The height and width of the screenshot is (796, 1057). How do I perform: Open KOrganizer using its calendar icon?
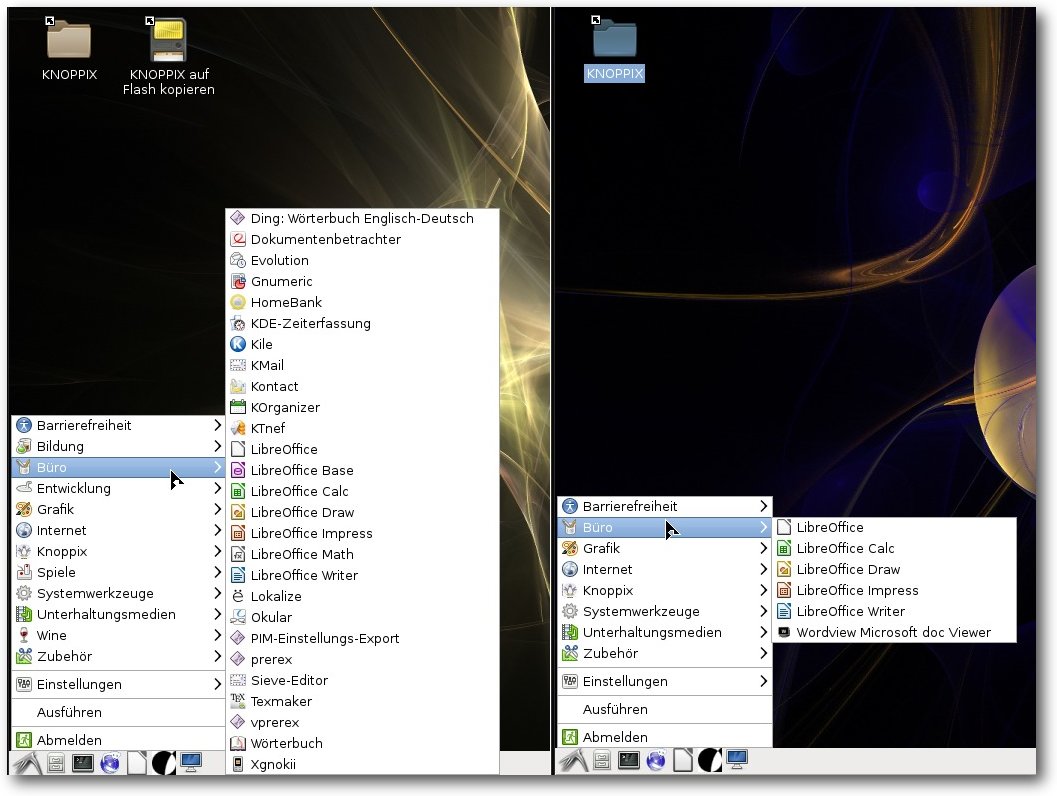tap(237, 407)
